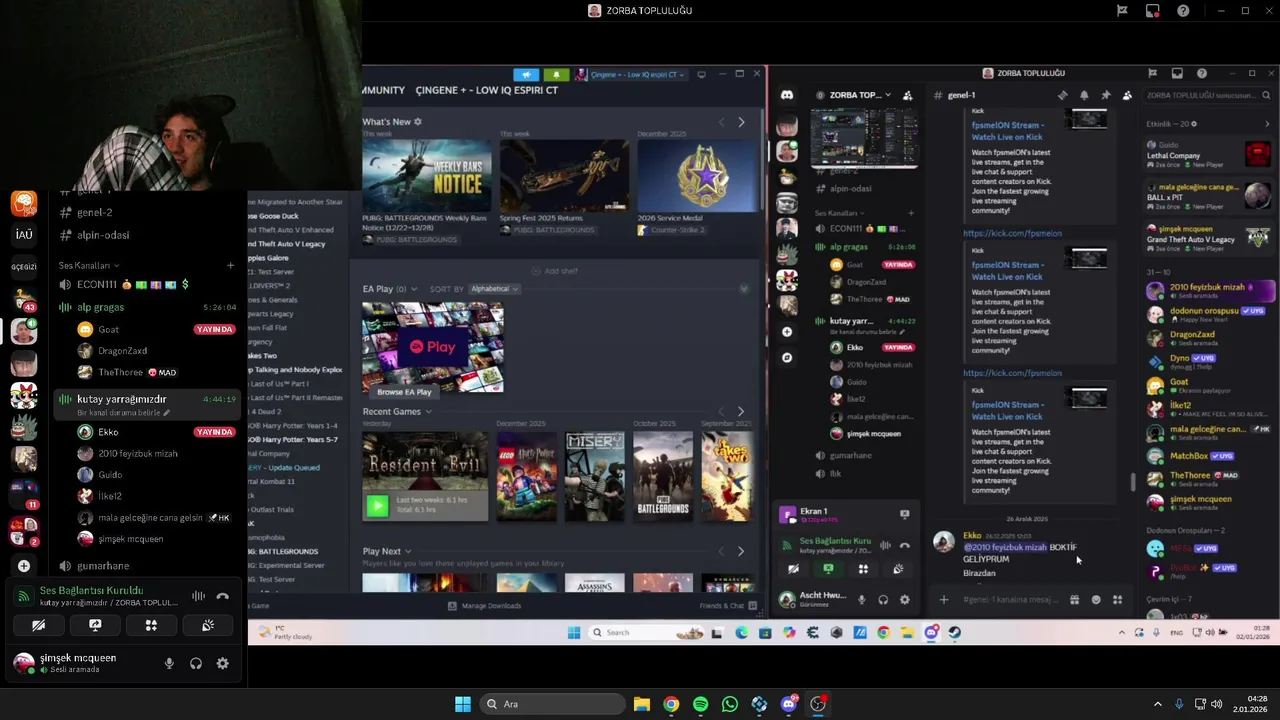
Task: Open soundboard icon in voice panel
Action: [208, 625]
